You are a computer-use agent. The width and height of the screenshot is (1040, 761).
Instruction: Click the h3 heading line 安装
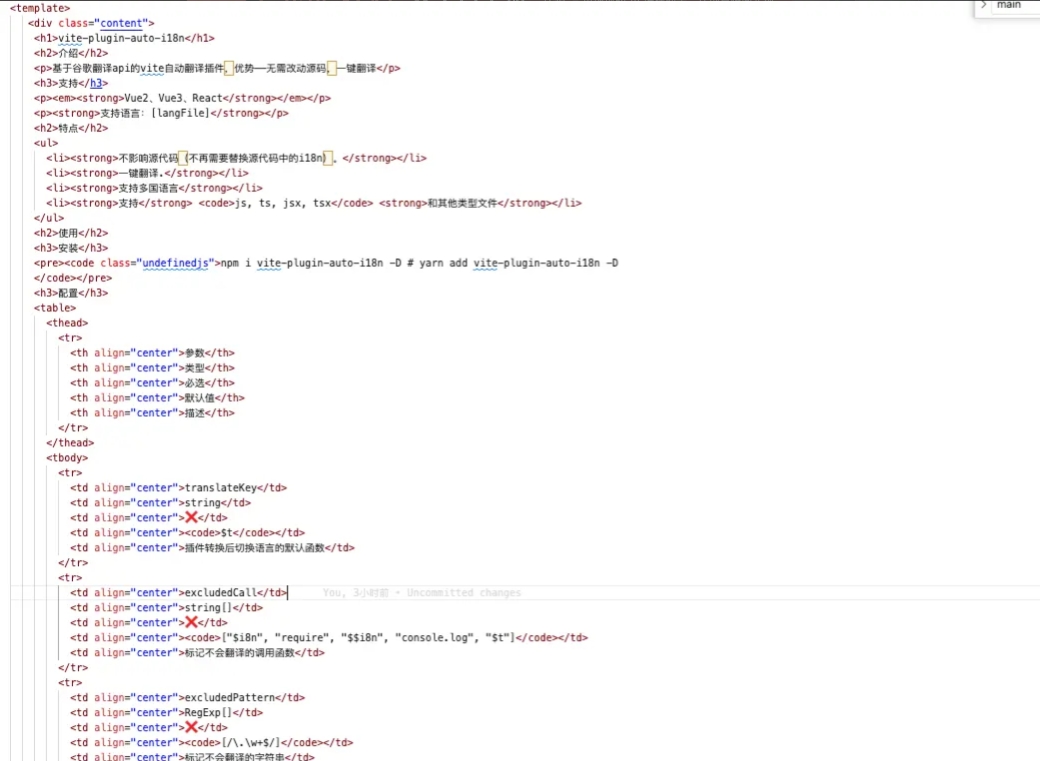click(x=71, y=248)
